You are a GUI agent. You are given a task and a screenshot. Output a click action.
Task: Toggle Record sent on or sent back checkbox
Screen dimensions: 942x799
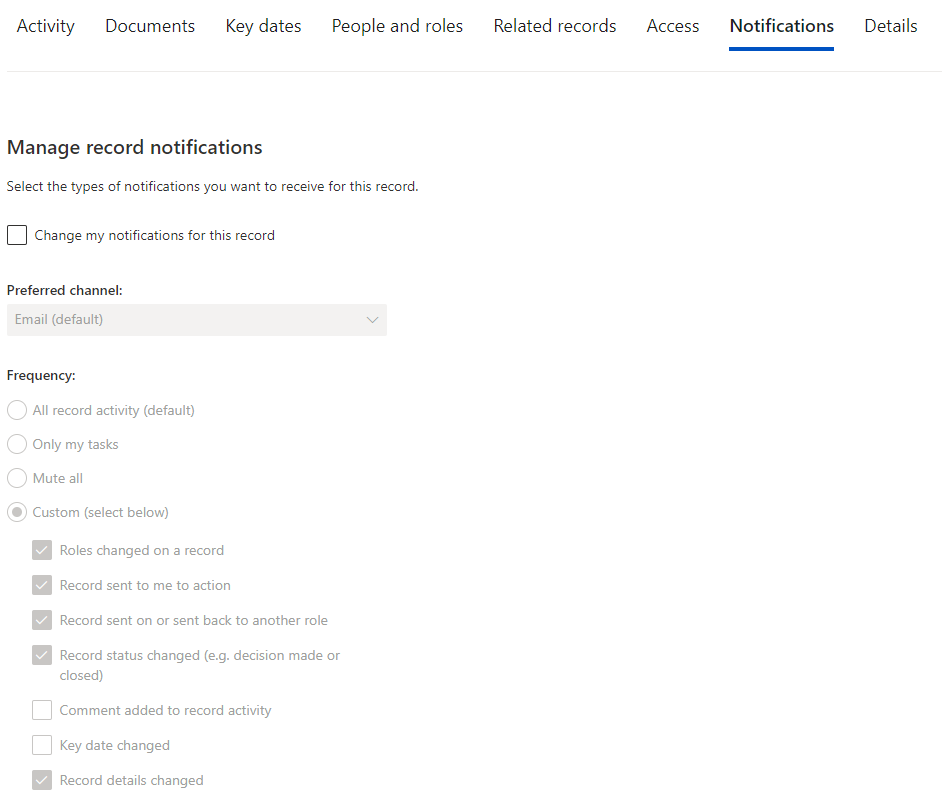[x=42, y=621]
